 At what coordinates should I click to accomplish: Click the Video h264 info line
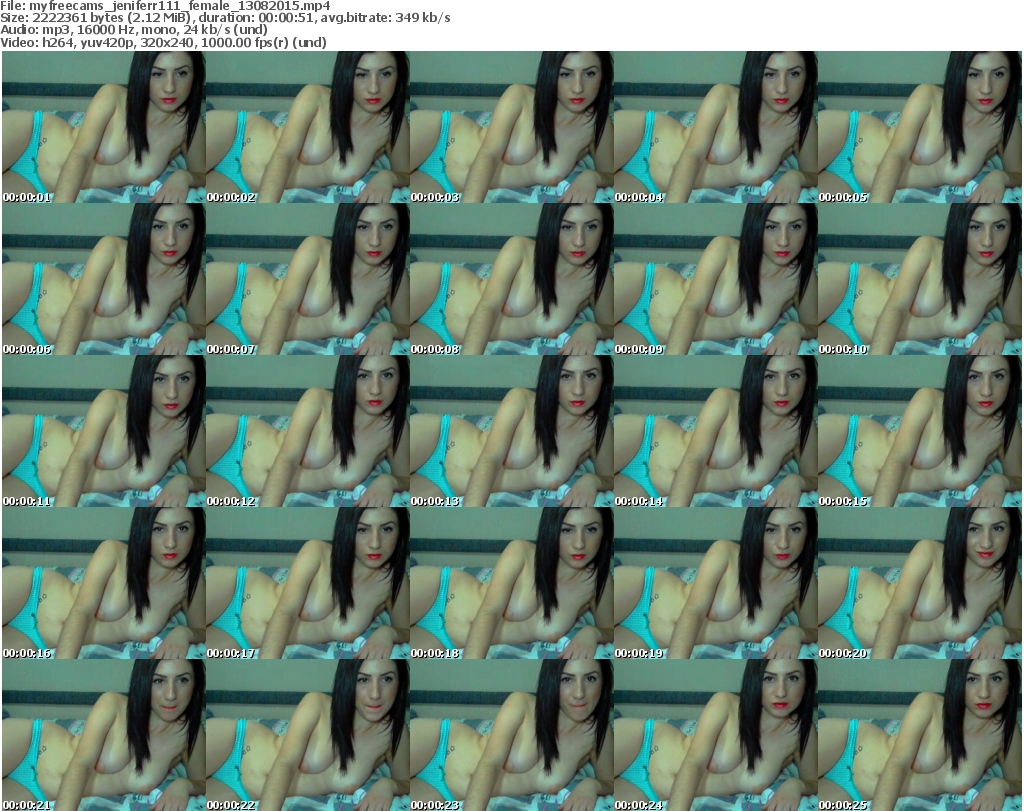(163, 42)
